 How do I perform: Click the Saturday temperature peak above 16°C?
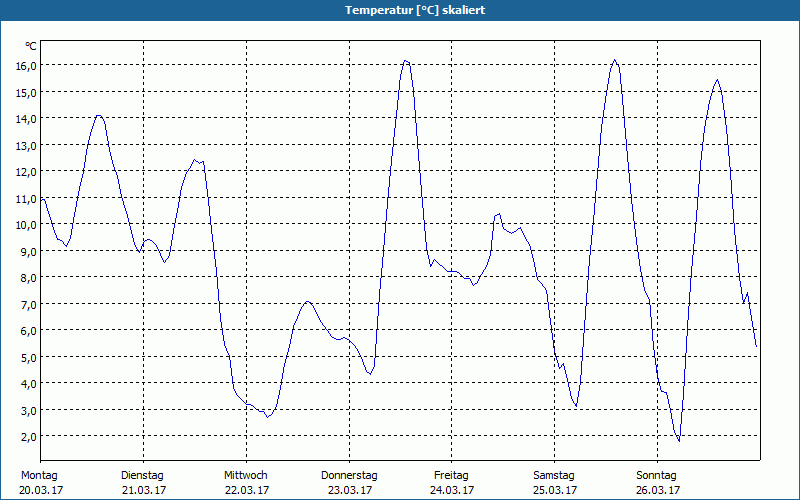(x=615, y=60)
